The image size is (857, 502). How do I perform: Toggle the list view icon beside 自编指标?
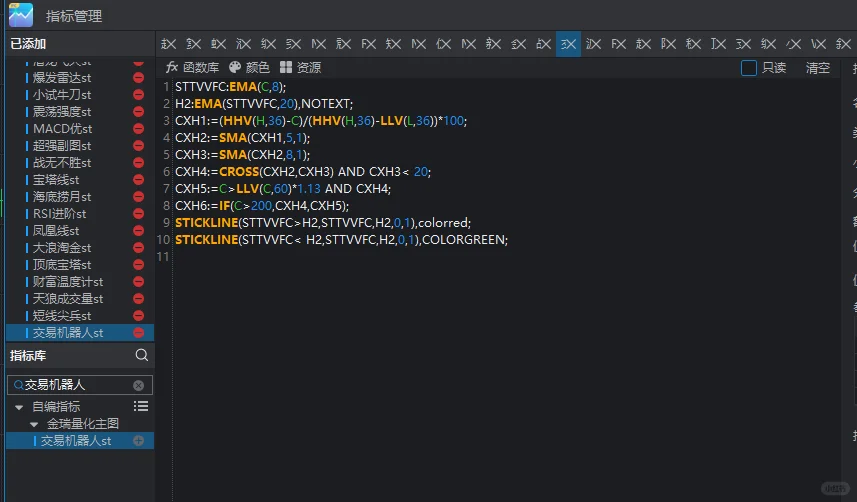(141, 406)
